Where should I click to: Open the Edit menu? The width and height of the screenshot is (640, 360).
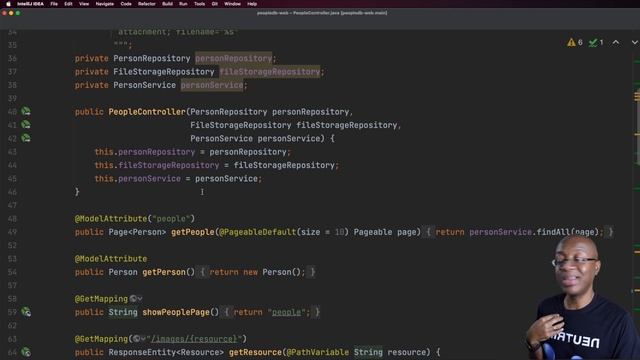68,4
